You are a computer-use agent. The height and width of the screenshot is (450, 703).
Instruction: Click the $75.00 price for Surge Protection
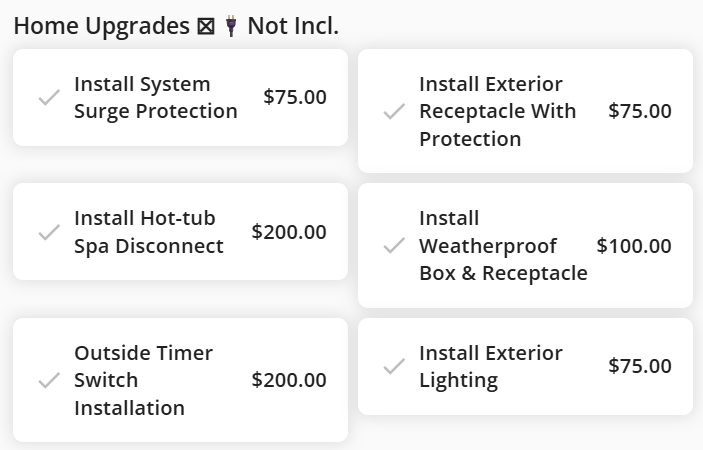(x=295, y=97)
